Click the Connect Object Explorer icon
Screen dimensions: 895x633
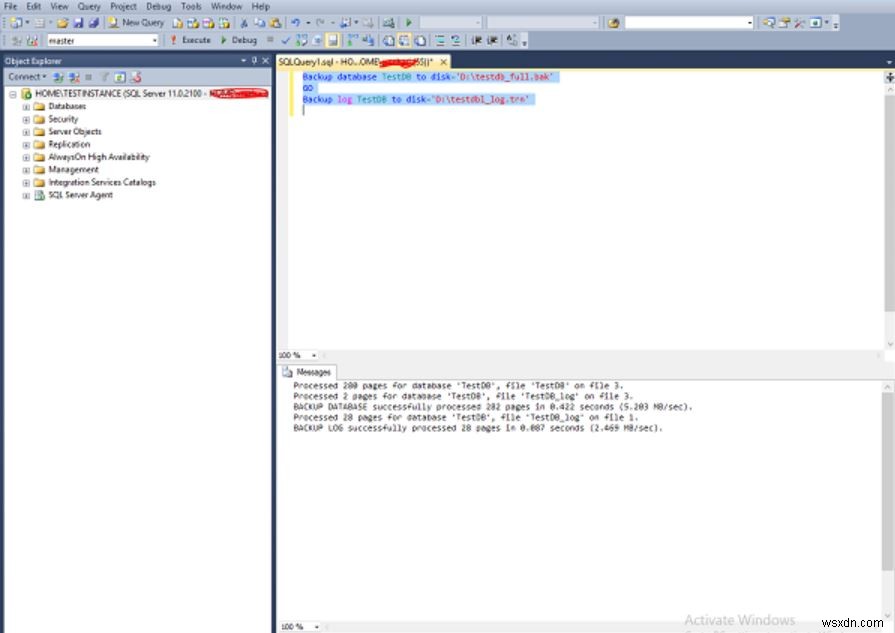coord(58,77)
